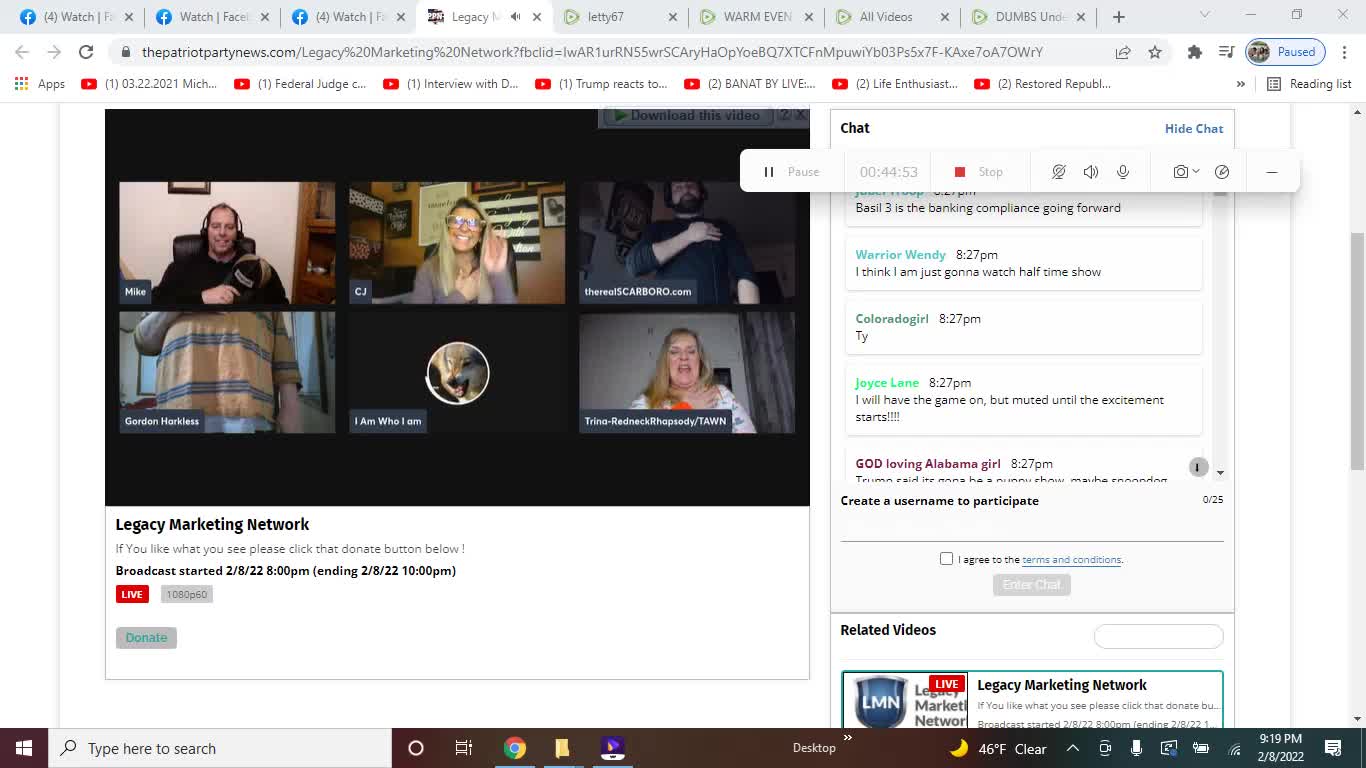Open help question mark beside download bar
This screenshot has width=1366, height=768.
click(x=784, y=115)
